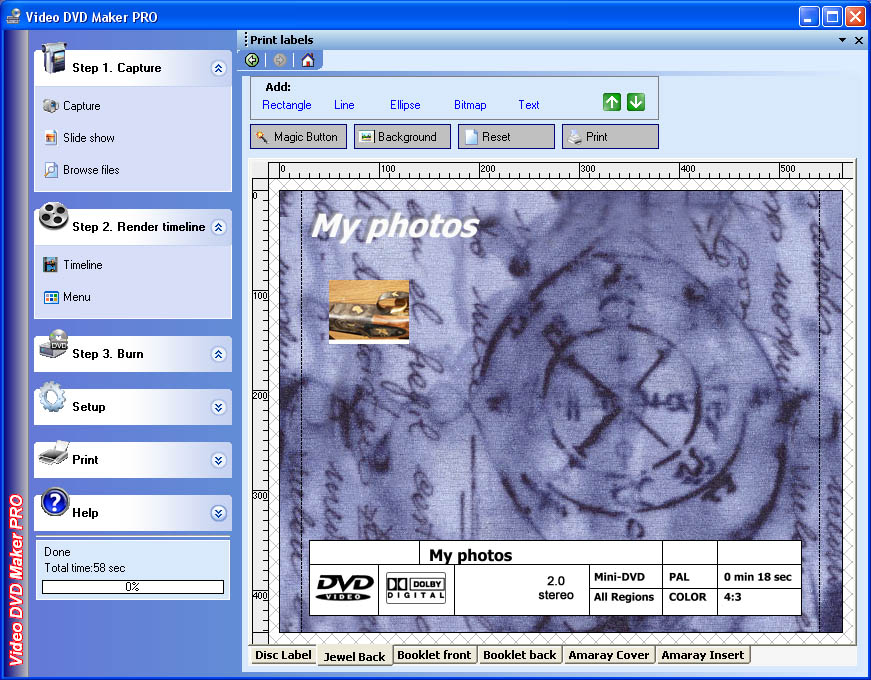Viewport: 871px width, 680px height.
Task: Select the photo thumbnail on the label
Action: [x=369, y=311]
